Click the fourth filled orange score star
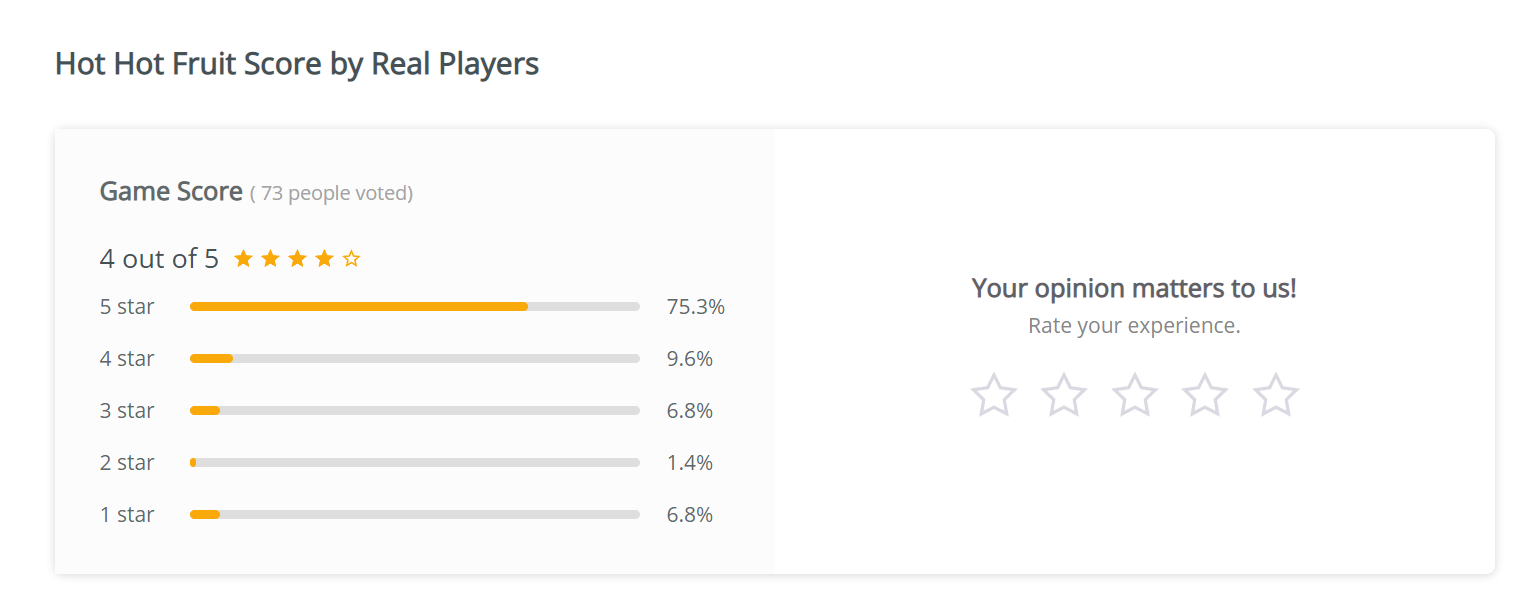This screenshot has height=613, width=1539. tap(324, 260)
